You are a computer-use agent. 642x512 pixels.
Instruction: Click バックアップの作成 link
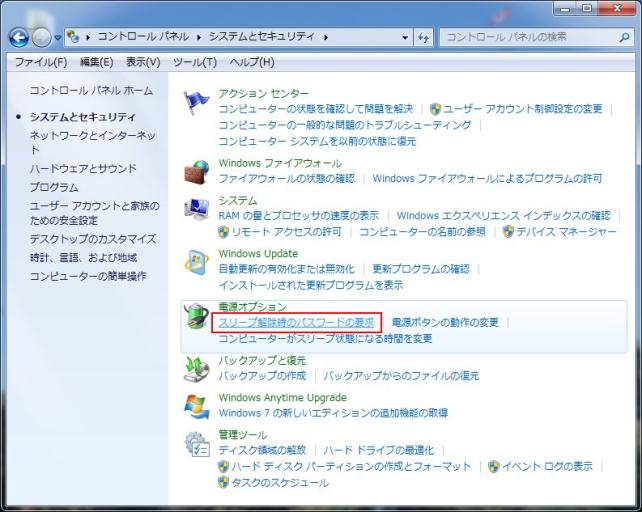[x=262, y=376]
